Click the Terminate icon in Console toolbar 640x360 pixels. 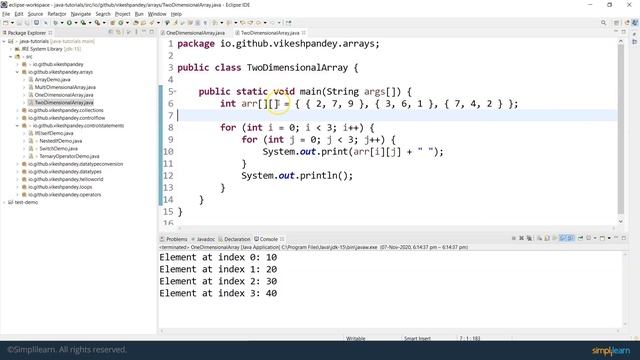pos(513,238)
